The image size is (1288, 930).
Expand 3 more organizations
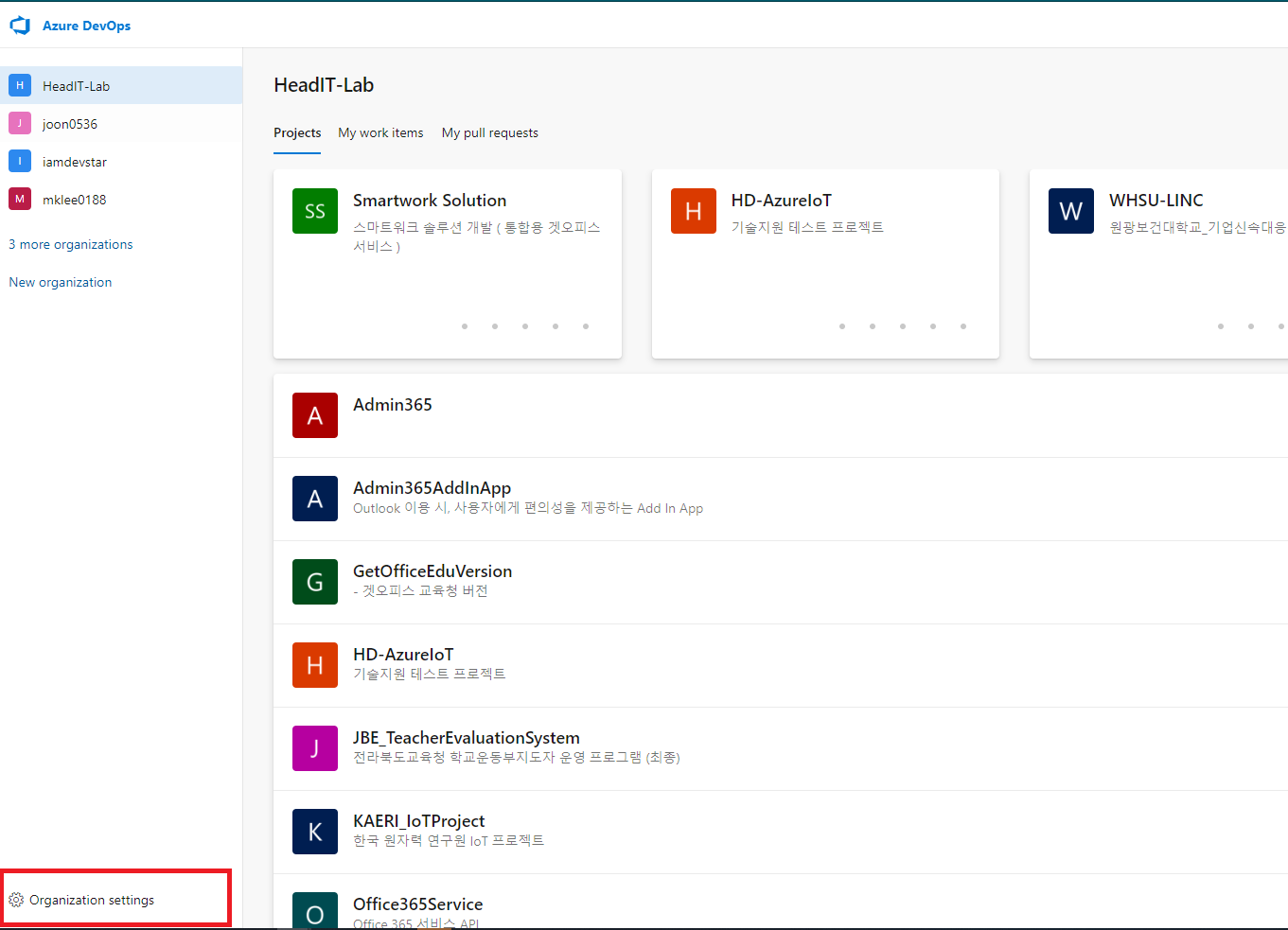point(71,244)
